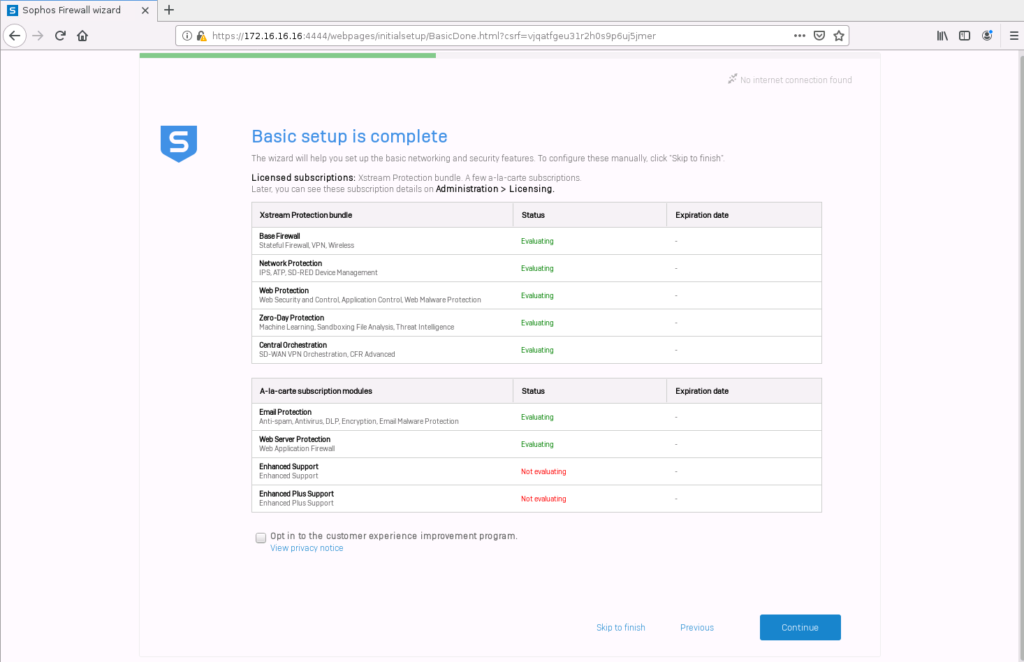This screenshot has height=662, width=1024.
Task: Select the Zero-Day Protection row name
Action: 291,318
